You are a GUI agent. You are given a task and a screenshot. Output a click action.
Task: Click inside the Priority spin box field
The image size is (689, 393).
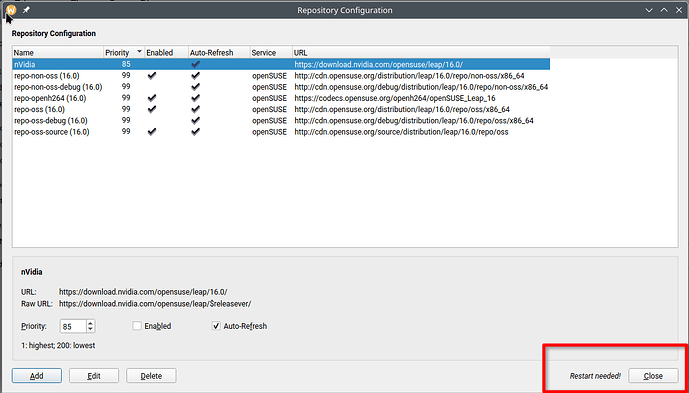tap(73, 327)
